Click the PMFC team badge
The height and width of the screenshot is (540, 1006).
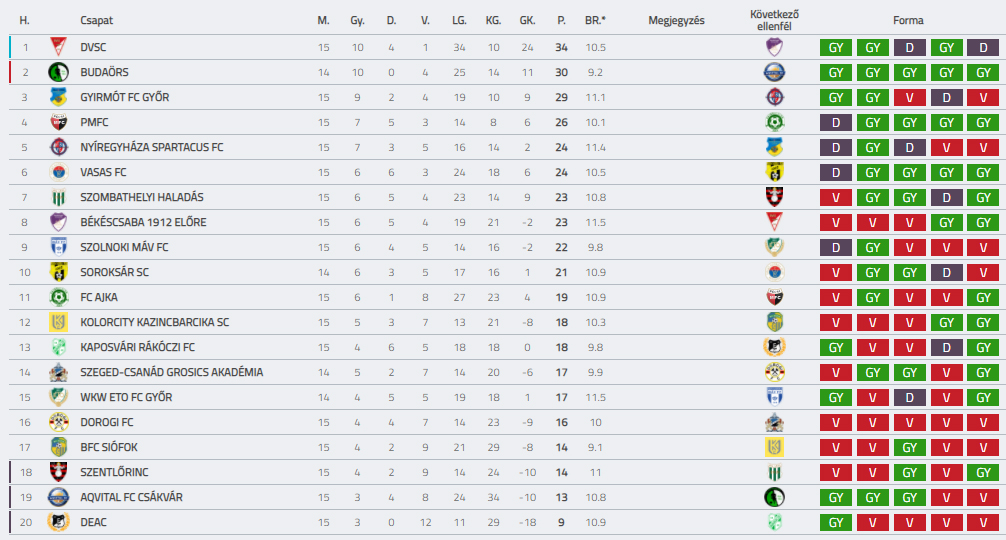pyautogui.click(x=58, y=122)
